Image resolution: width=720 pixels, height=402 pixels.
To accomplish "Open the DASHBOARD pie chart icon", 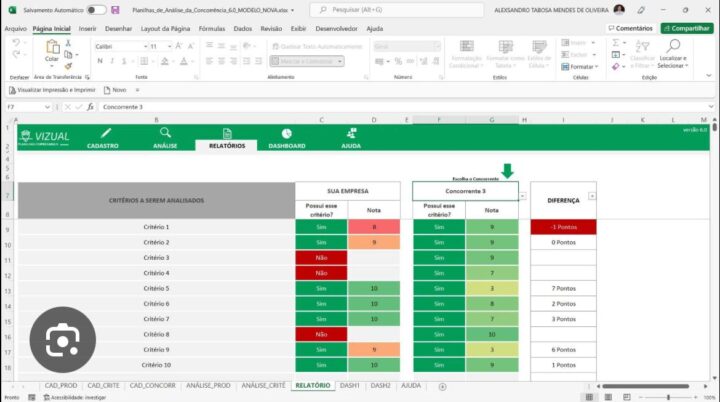I will coord(287,133).
